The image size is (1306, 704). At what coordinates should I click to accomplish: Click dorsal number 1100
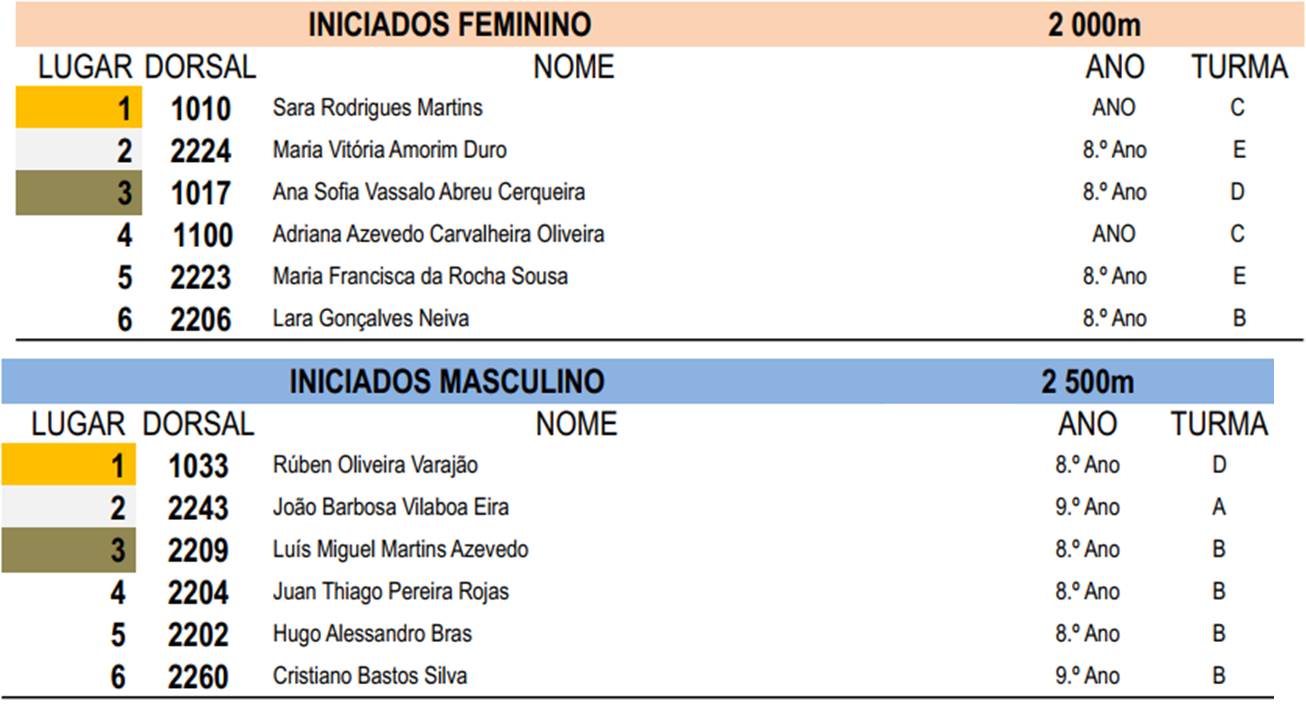[x=203, y=236]
